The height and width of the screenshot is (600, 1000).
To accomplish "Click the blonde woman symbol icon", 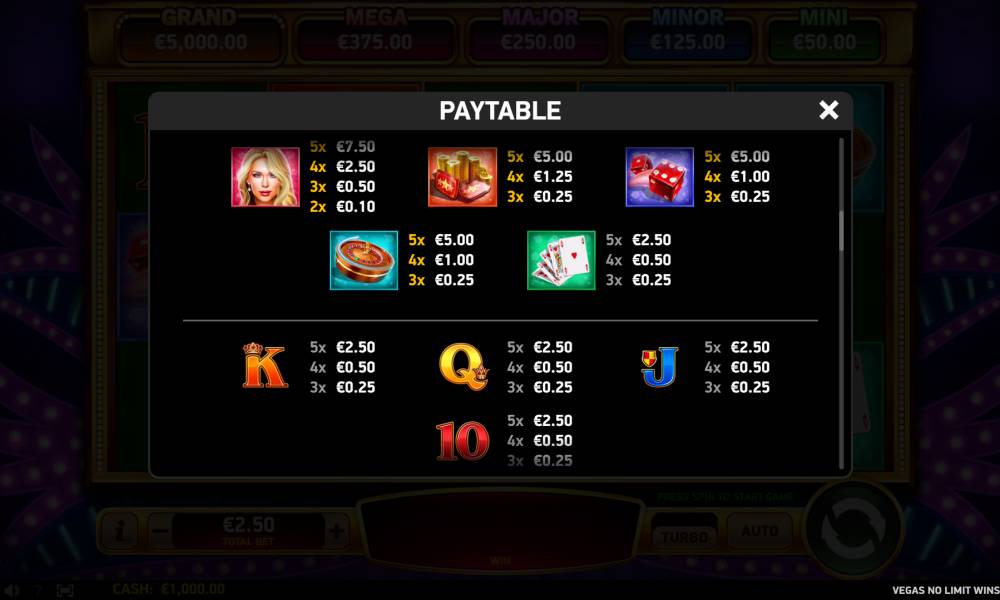I will (265, 177).
